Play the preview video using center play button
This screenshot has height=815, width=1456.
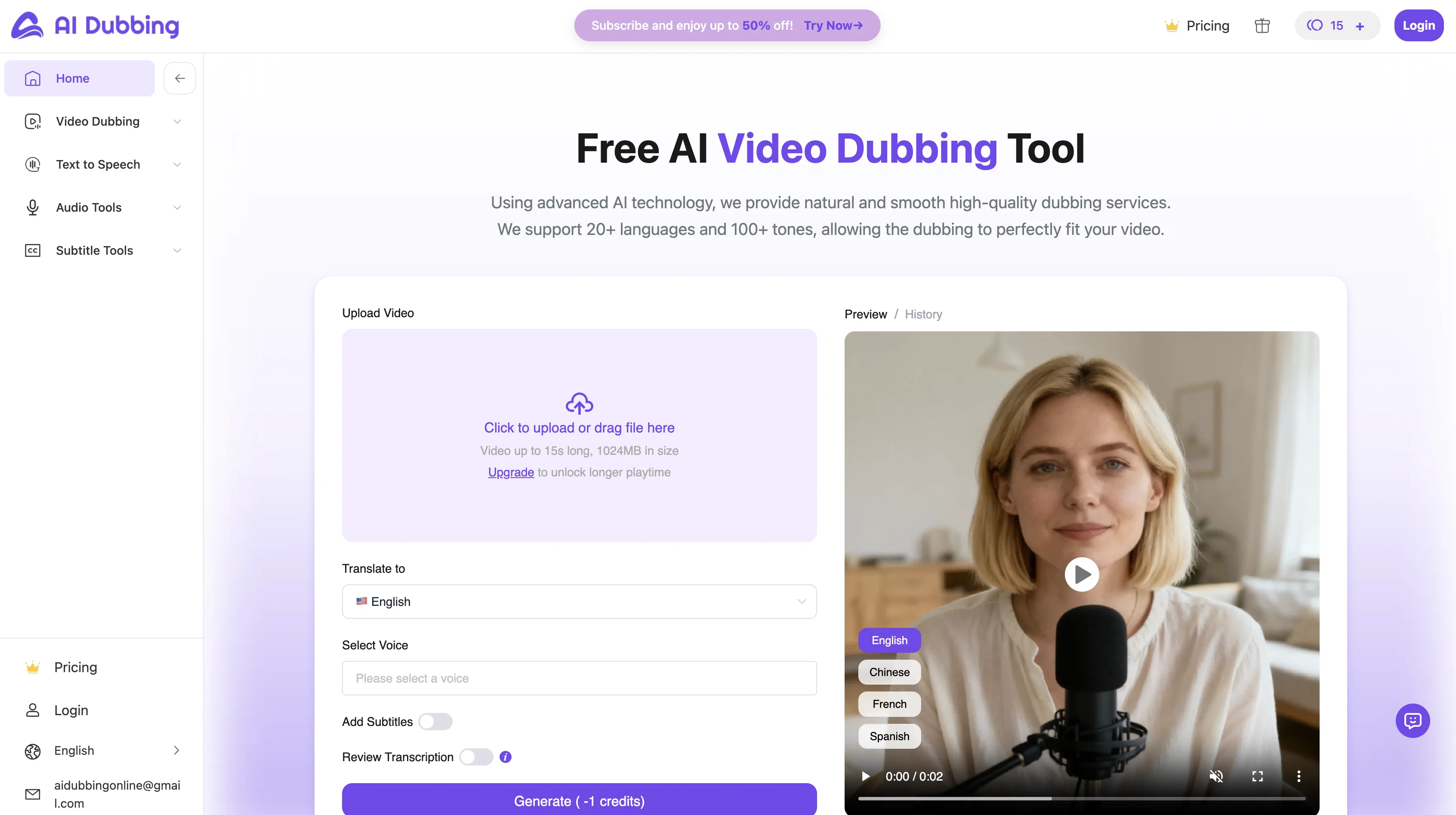point(1082,574)
